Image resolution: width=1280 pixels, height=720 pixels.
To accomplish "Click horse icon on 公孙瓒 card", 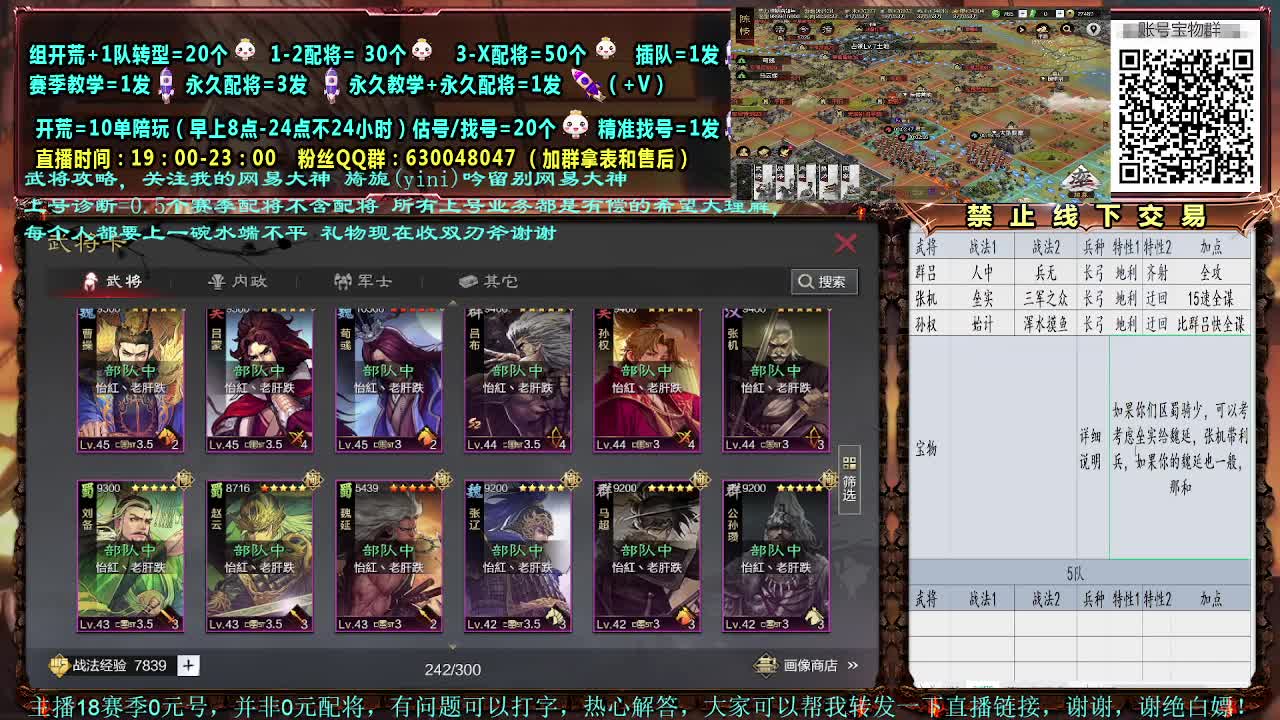I will pos(812,617).
